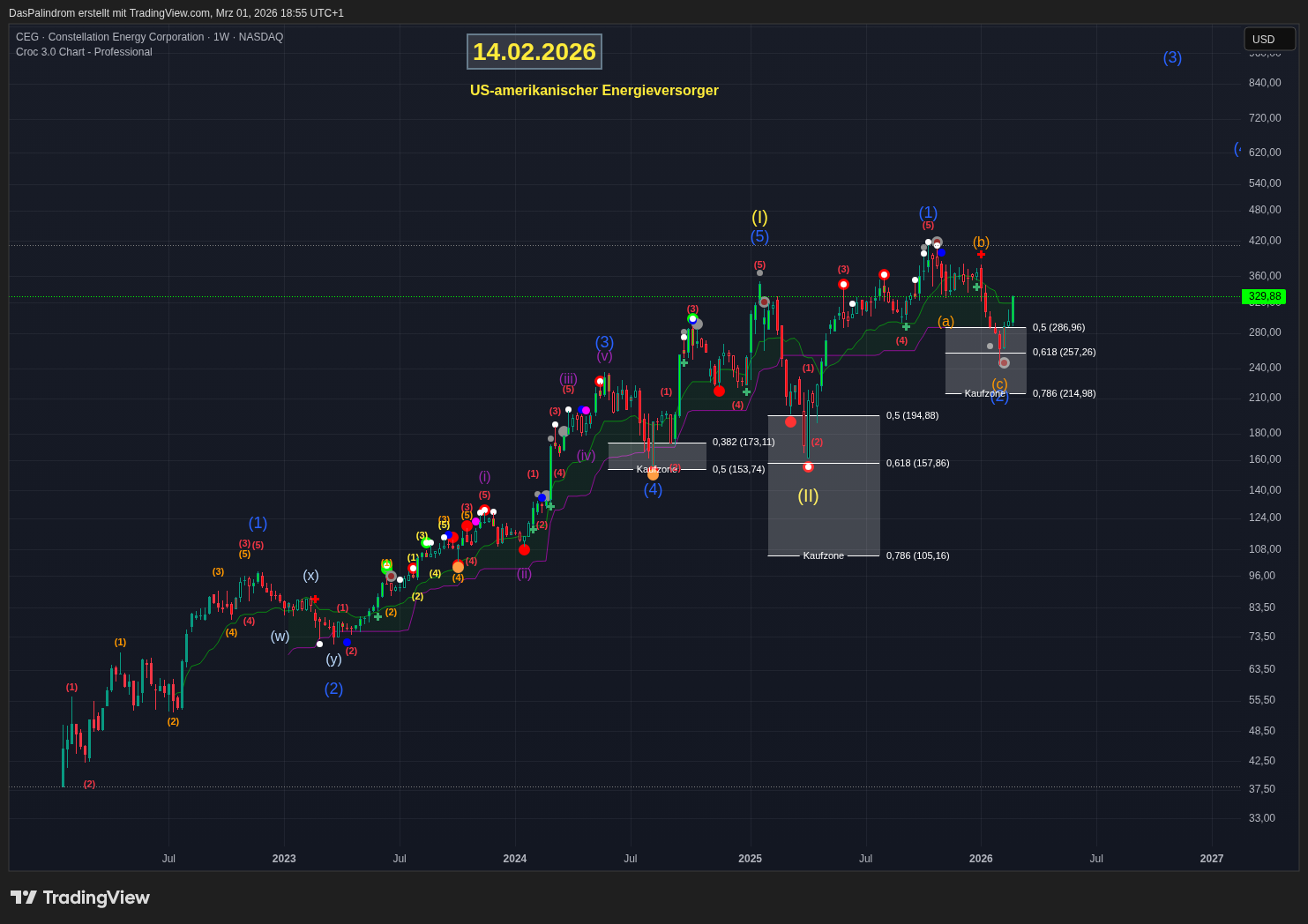Click the 2025 label on the time axis
This screenshot has height=924, width=1308.
pyautogui.click(x=750, y=859)
